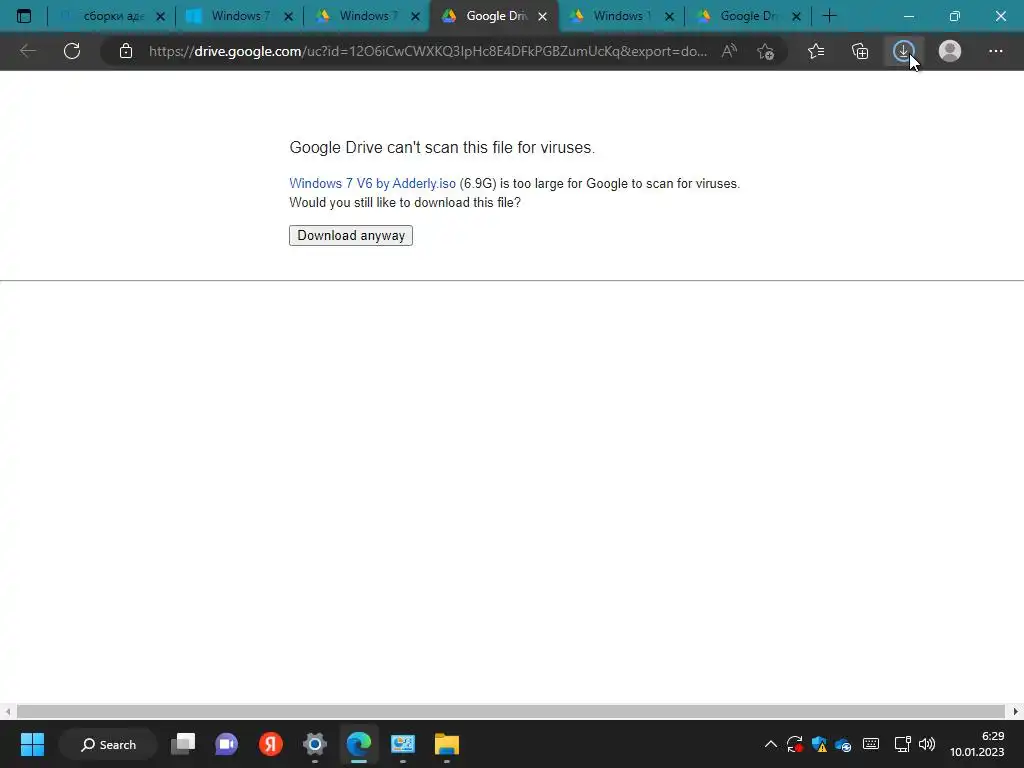1024x768 pixels.
Task: Open the network status tray icon
Action: tap(903, 744)
